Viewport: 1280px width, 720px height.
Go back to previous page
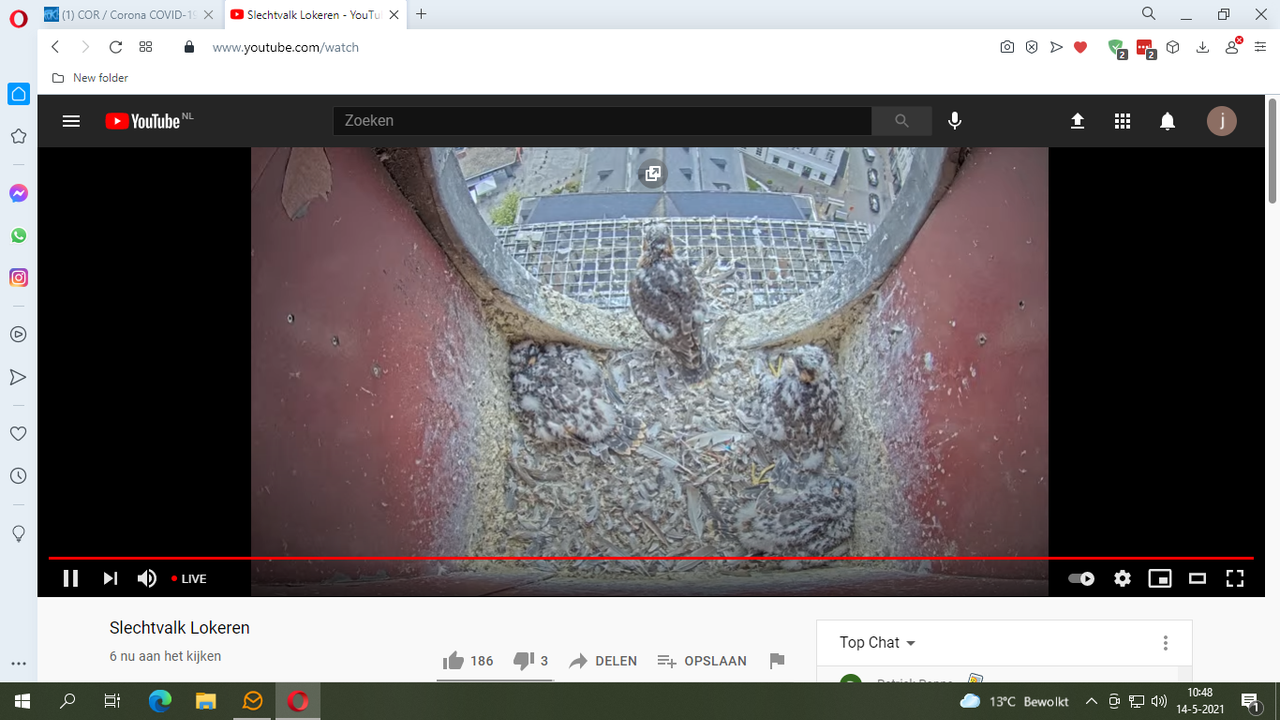click(56, 47)
